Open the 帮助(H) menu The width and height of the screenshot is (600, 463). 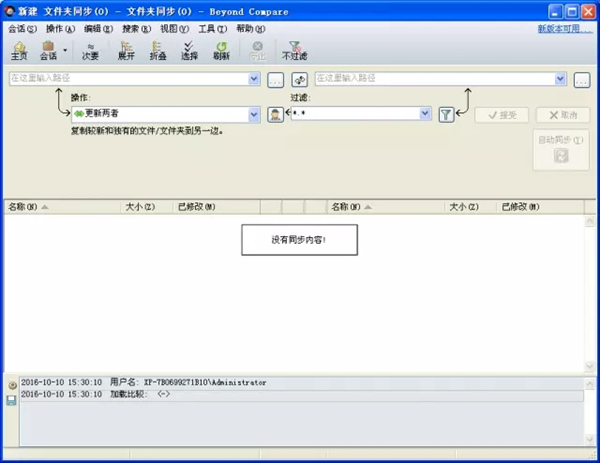click(251, 29)
